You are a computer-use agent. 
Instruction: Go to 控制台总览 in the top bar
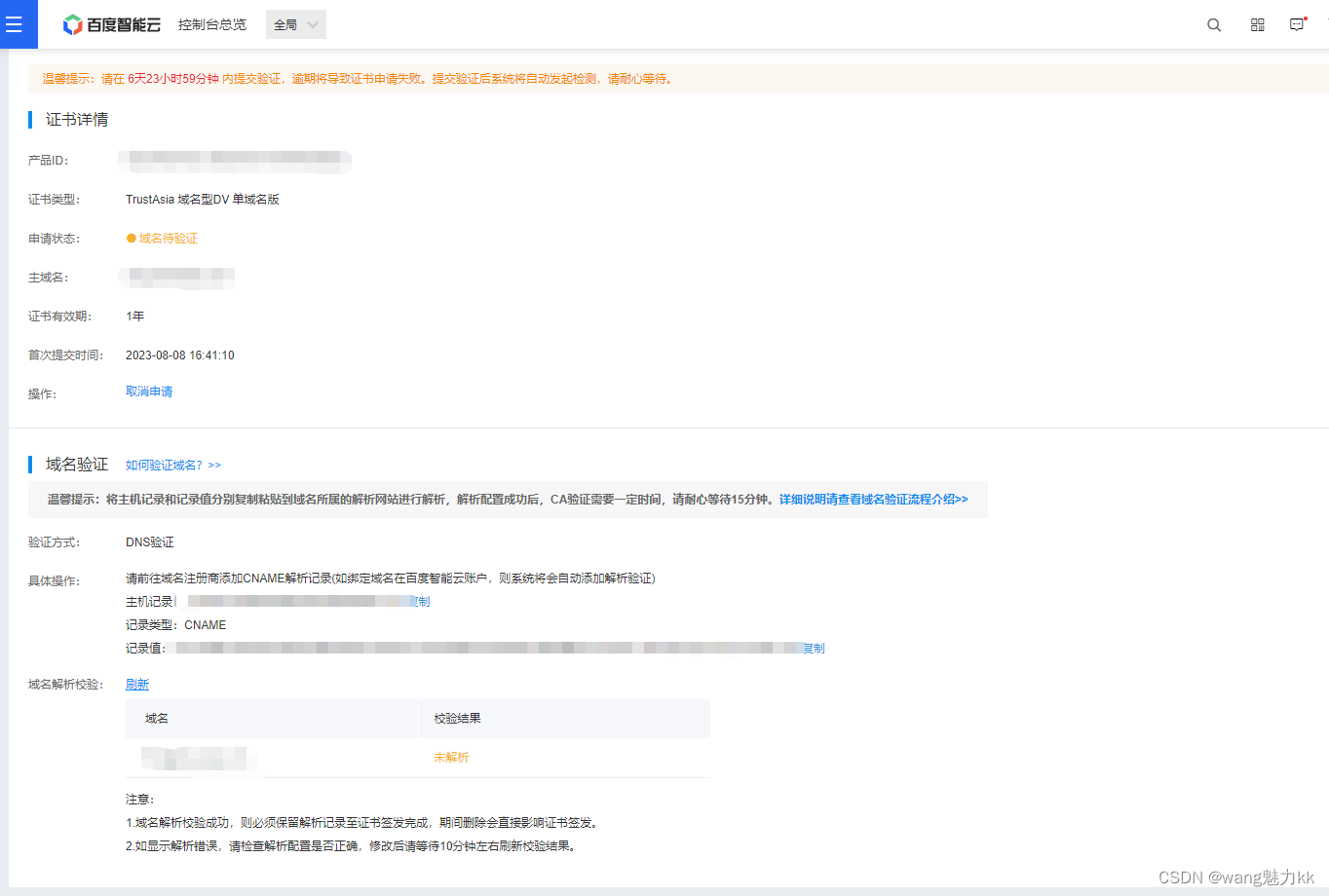click(x=212, y=24)
